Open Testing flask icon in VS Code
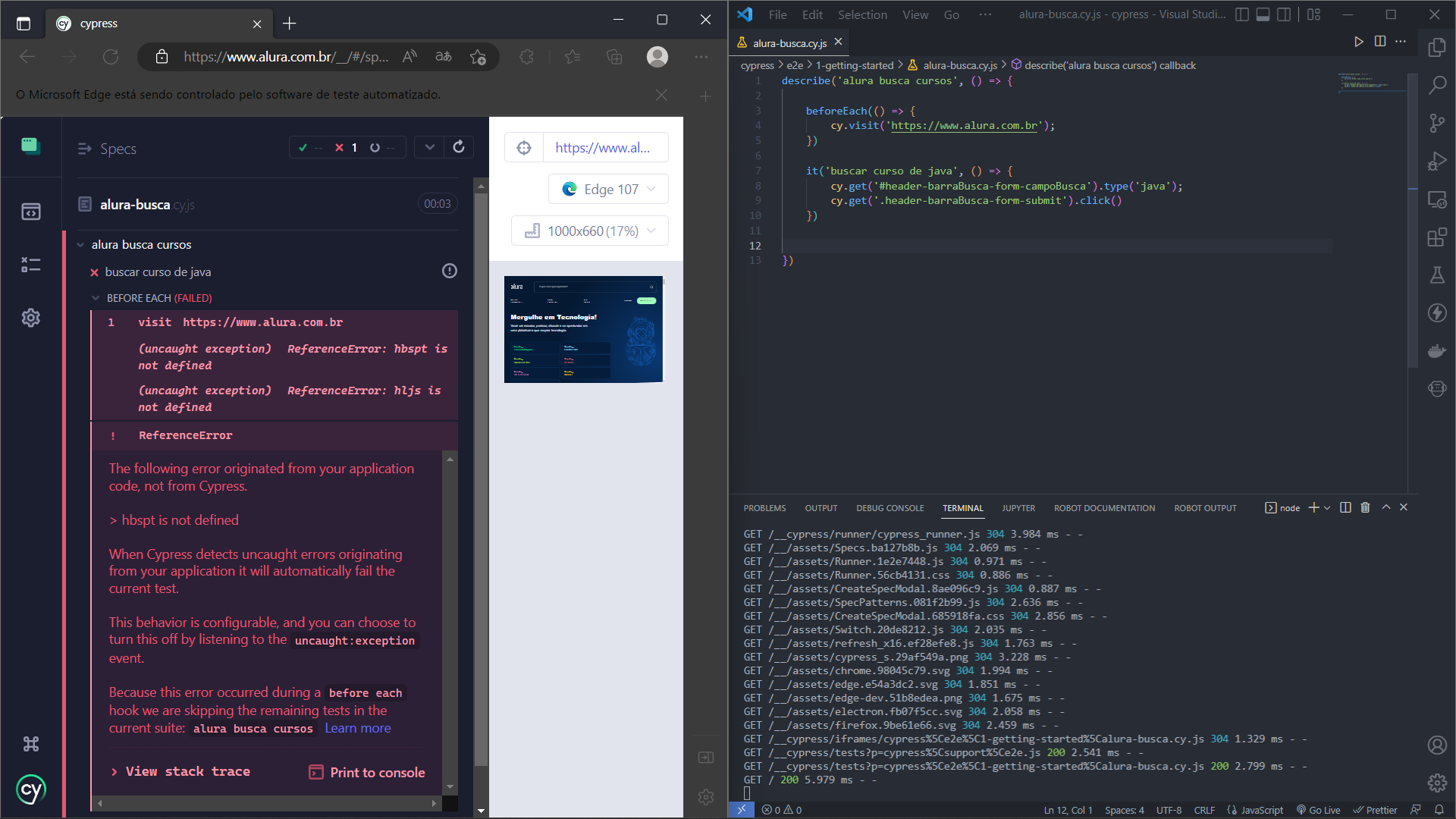 click(1437, 275)
